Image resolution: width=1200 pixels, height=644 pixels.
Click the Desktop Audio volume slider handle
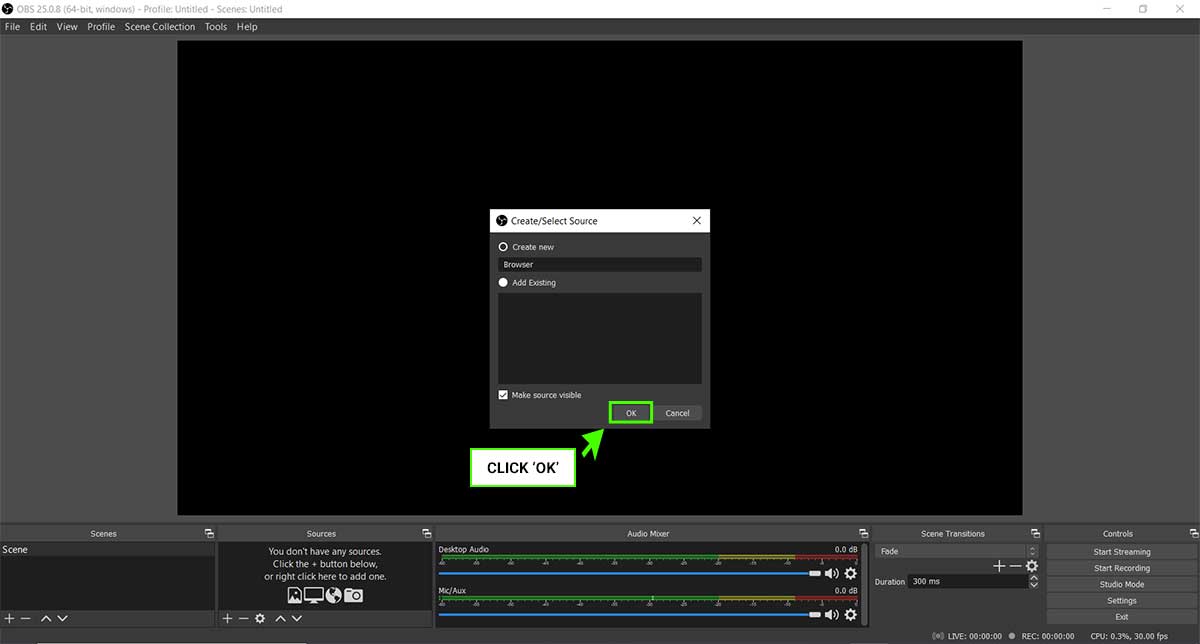point(815,573)
